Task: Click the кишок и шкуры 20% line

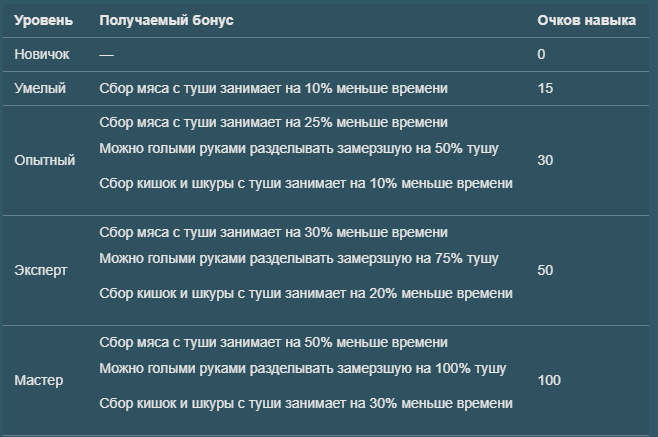Action: [x=306, y=293]
